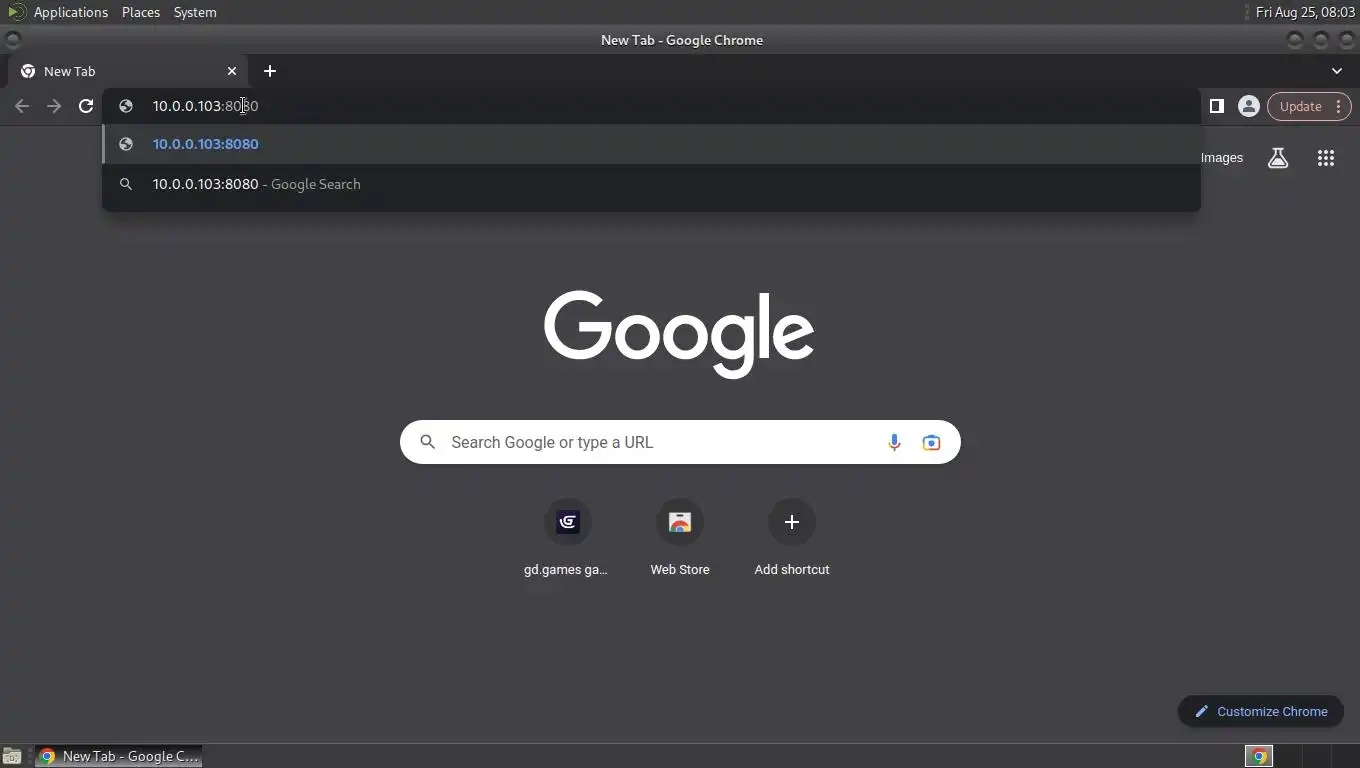
Task: Click the globe icon beside the URL suggestion
Action: [x=126, y=144]
